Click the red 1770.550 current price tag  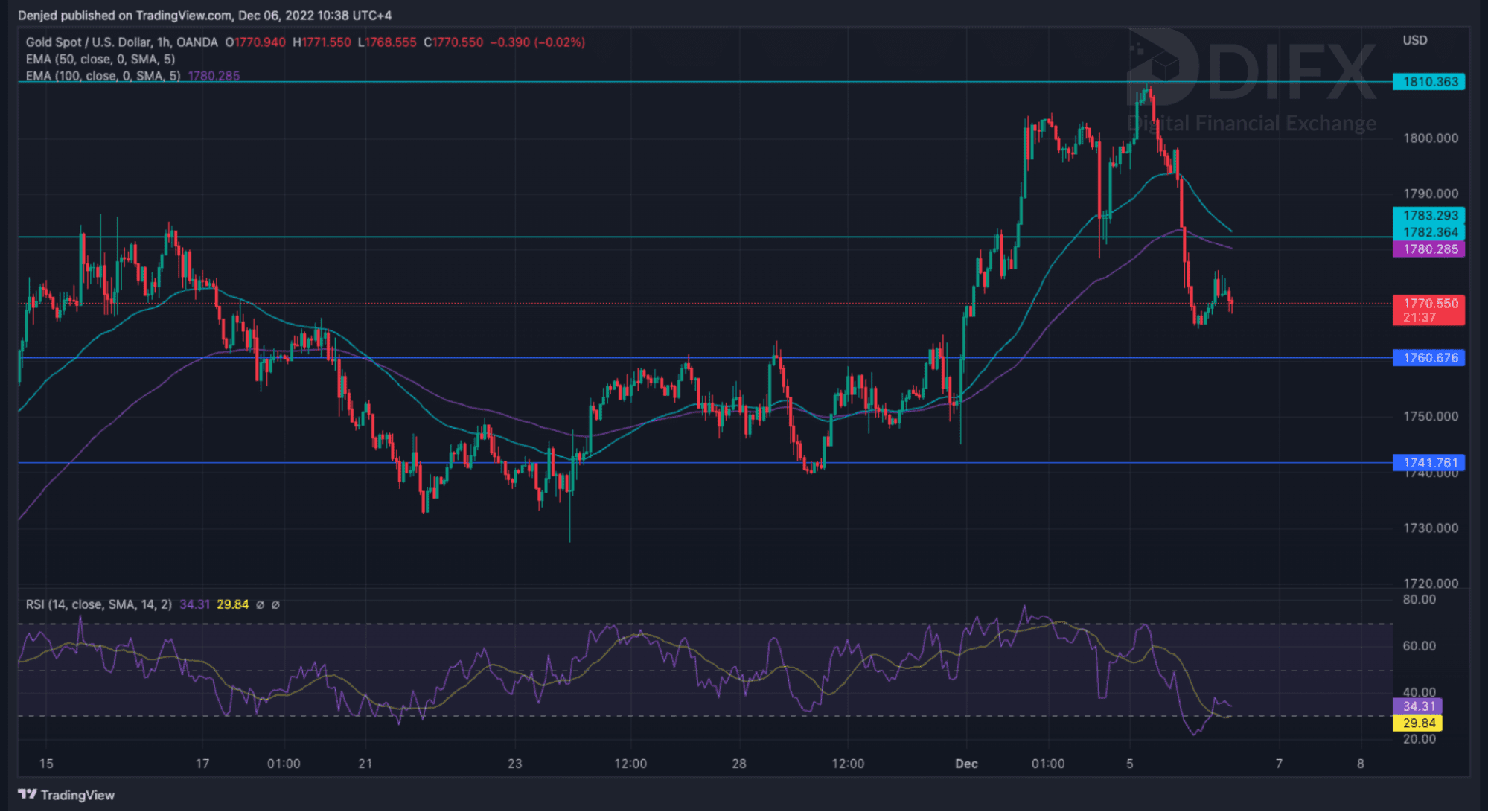pyautogui.click(x=1429, y=310)
